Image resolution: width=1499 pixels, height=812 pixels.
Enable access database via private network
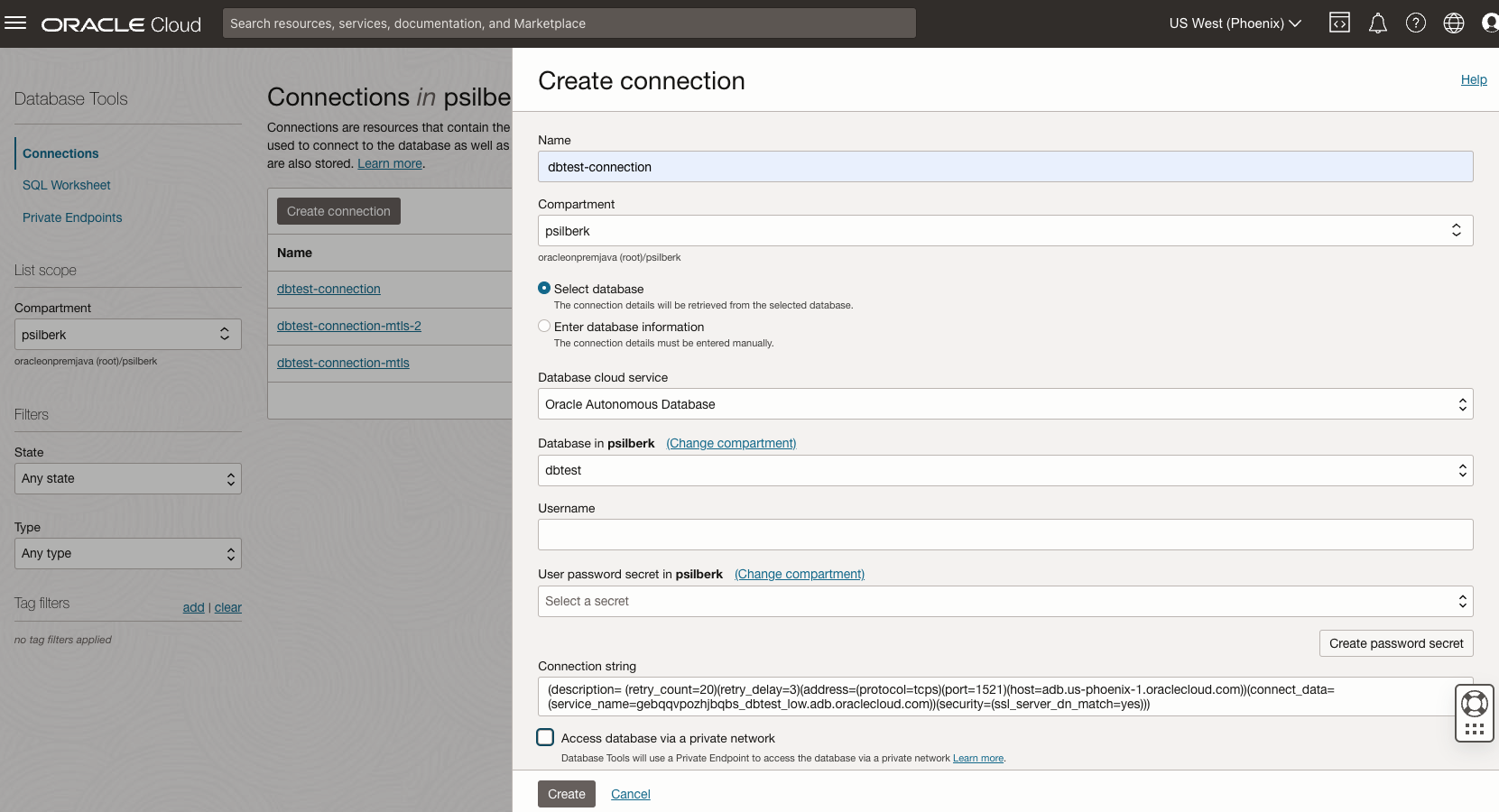click(544, 737)
